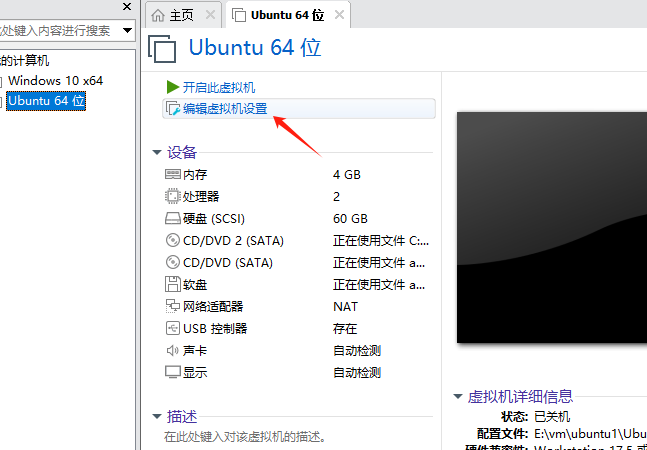This screenshot has height=450, width=647.
Task: Click 编辑虚拟机设置 link
Action: (225, 109)
